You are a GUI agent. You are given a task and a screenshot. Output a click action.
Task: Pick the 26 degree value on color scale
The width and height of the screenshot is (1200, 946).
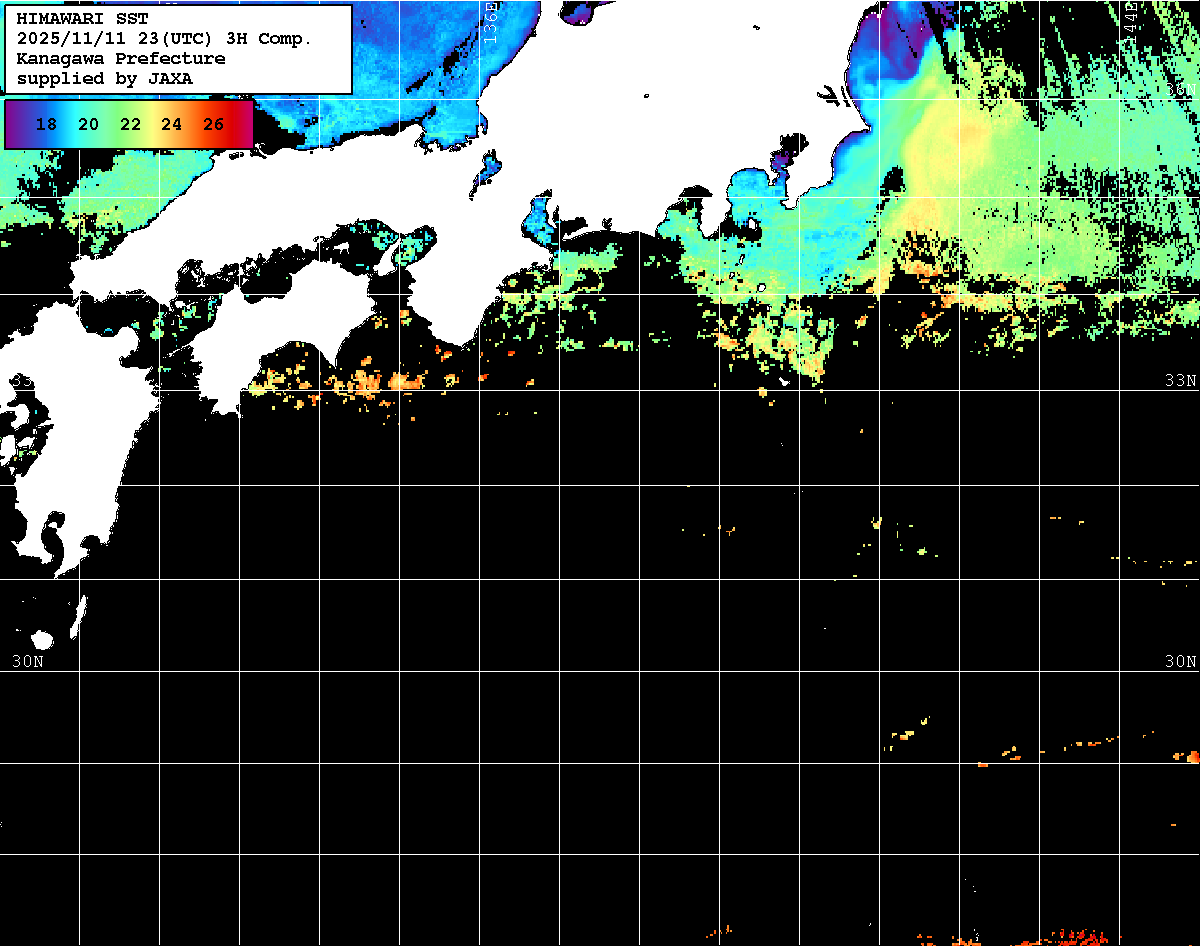tap(213, 125)
